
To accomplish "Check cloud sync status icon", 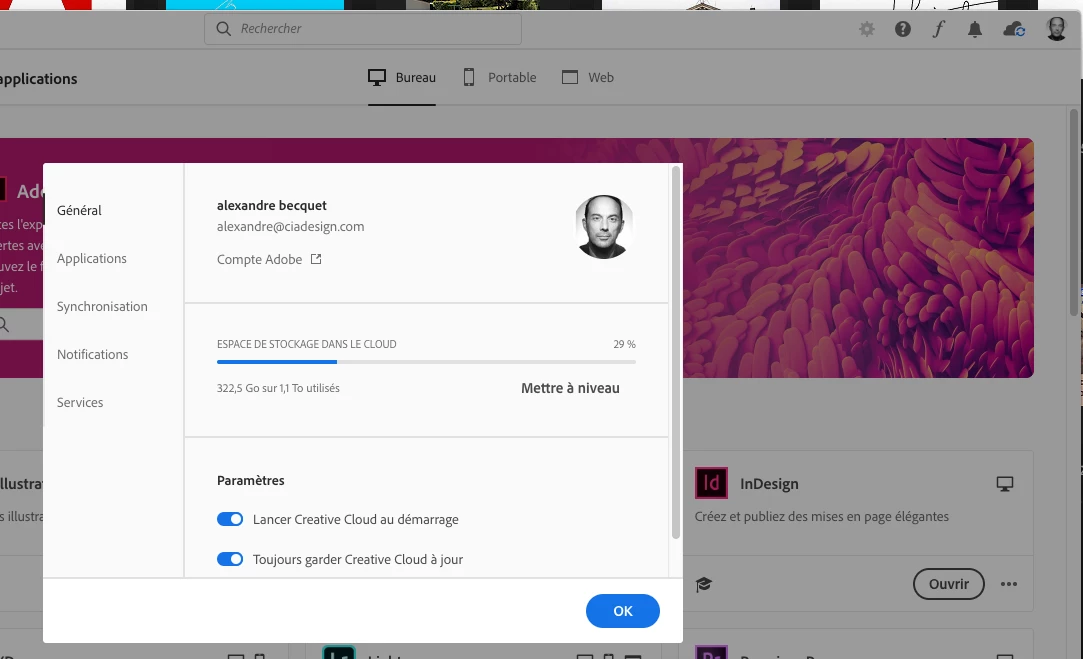I will tap(1014, 29).
